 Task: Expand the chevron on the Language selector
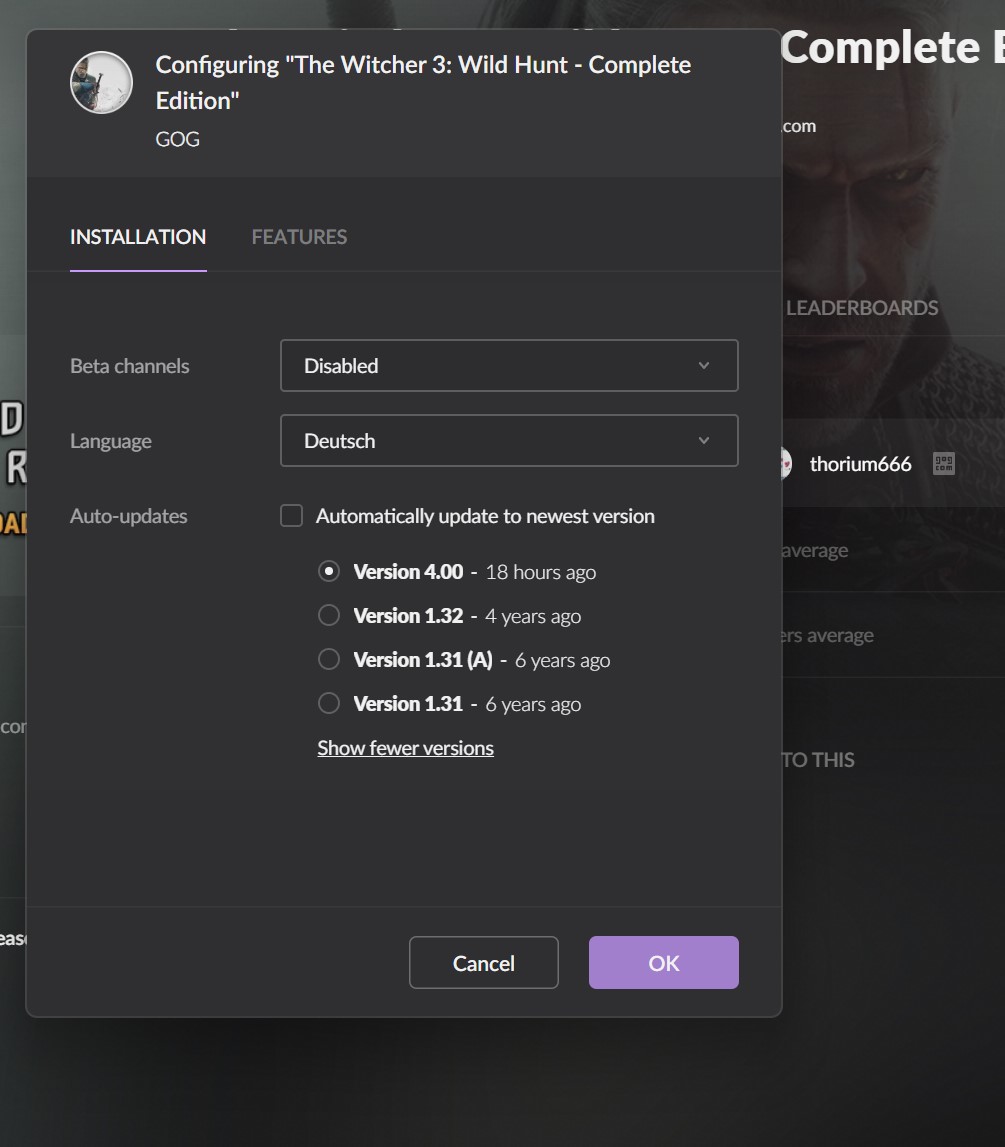(703, 440)
